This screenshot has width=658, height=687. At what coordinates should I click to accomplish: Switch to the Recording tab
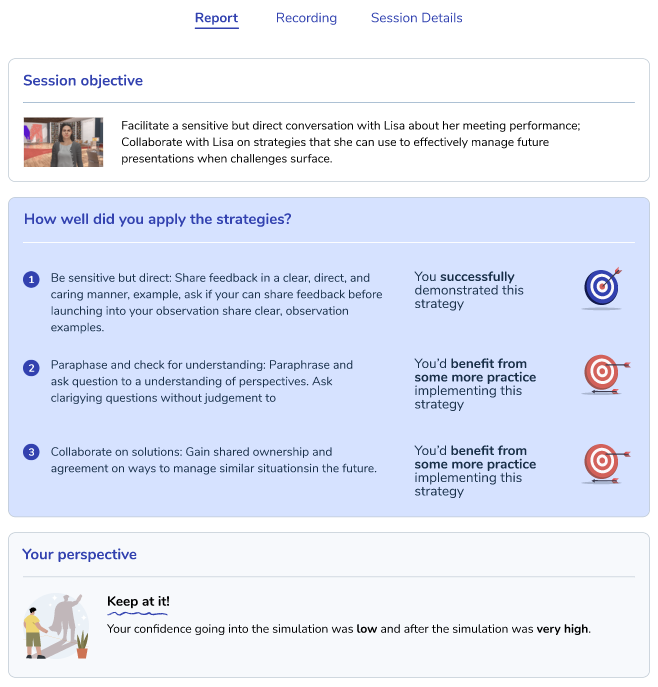click(306, 18)
